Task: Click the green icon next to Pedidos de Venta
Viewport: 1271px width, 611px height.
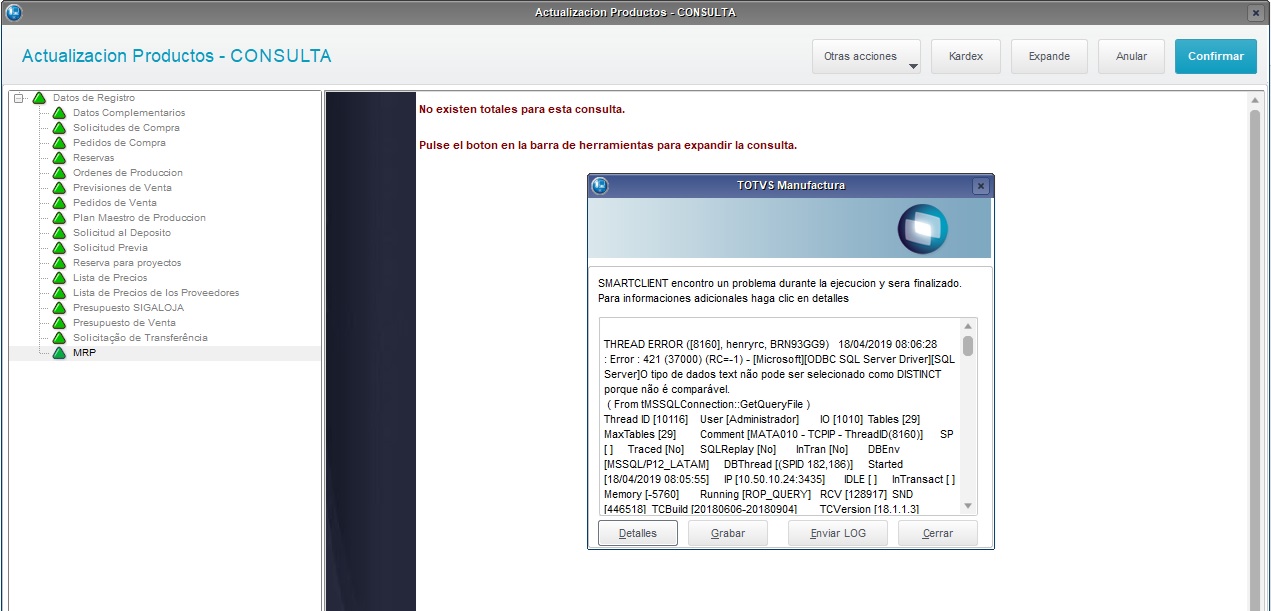Action: [x=59, y=203]
